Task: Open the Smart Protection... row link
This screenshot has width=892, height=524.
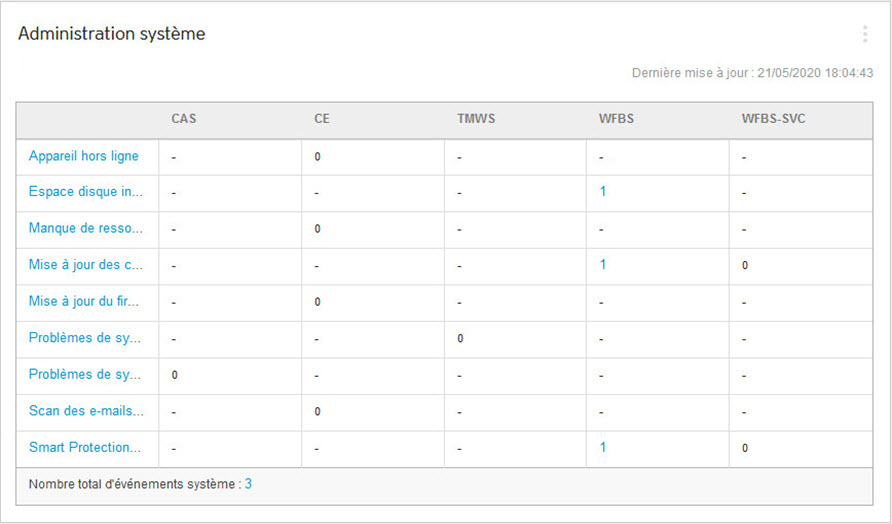Action: click(85, 447)
